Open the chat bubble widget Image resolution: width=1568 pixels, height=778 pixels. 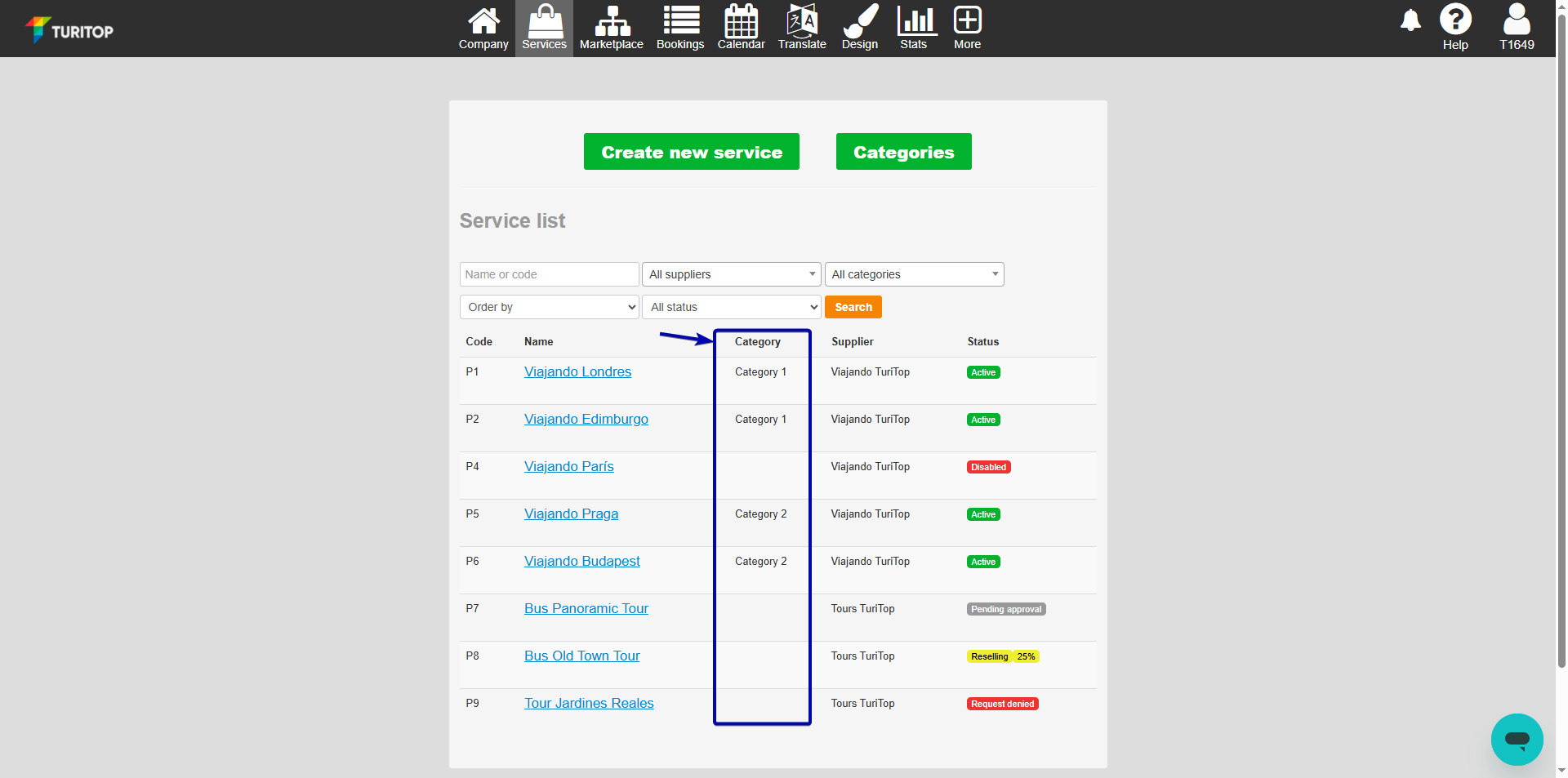click(x=1517, y=740)
